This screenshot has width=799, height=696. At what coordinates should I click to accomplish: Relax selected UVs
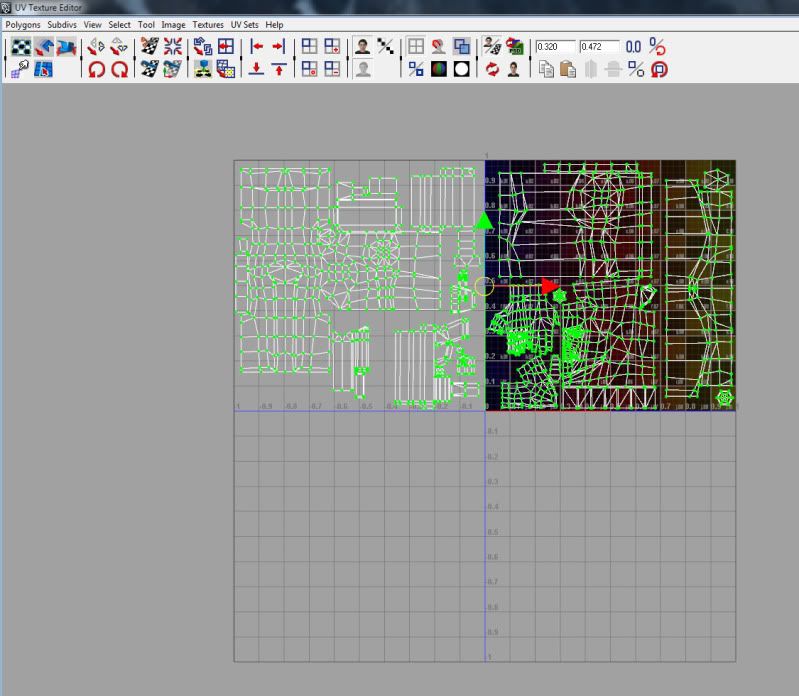click(226, 69)
